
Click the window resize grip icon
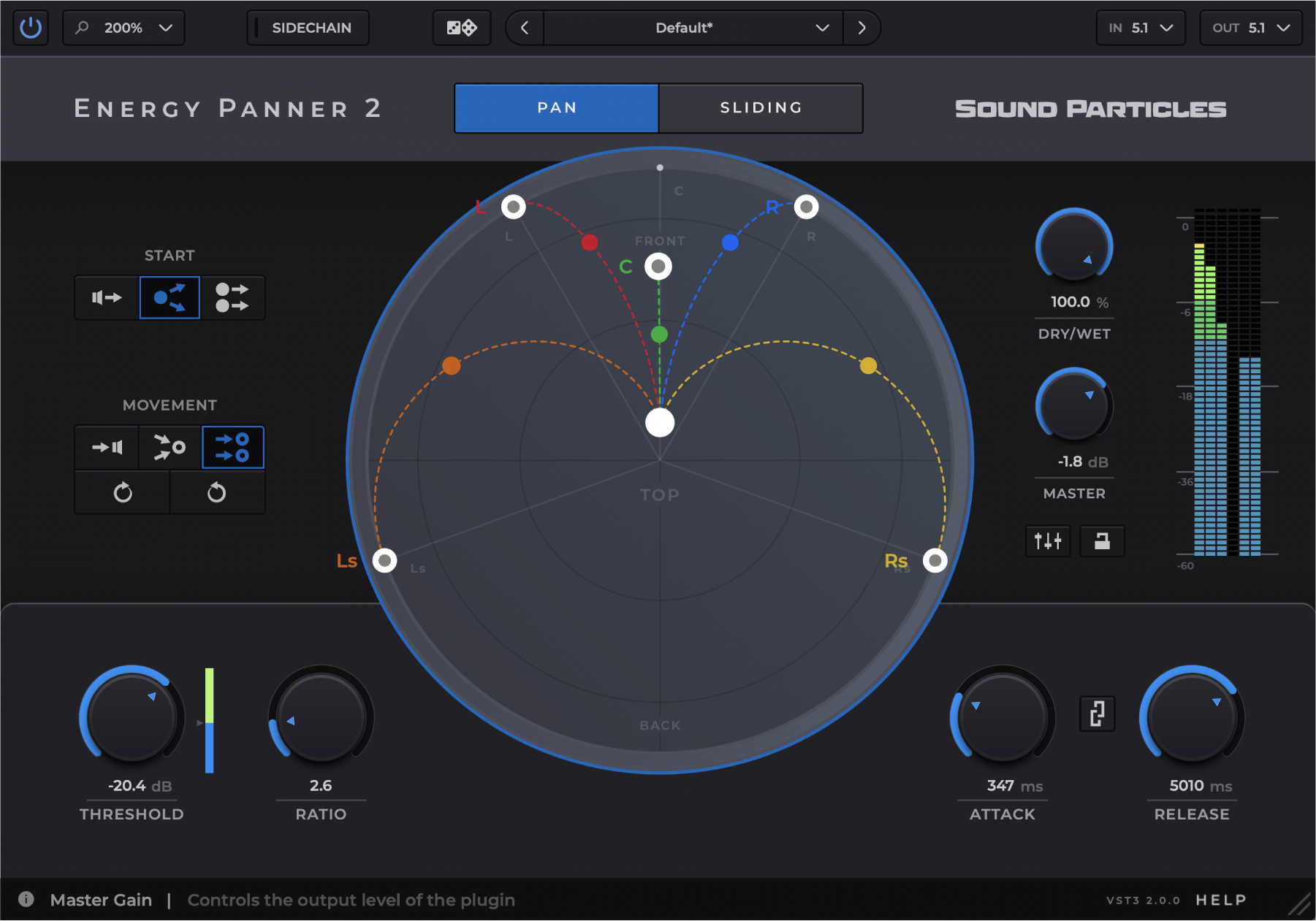click(x=1299, y=903)
